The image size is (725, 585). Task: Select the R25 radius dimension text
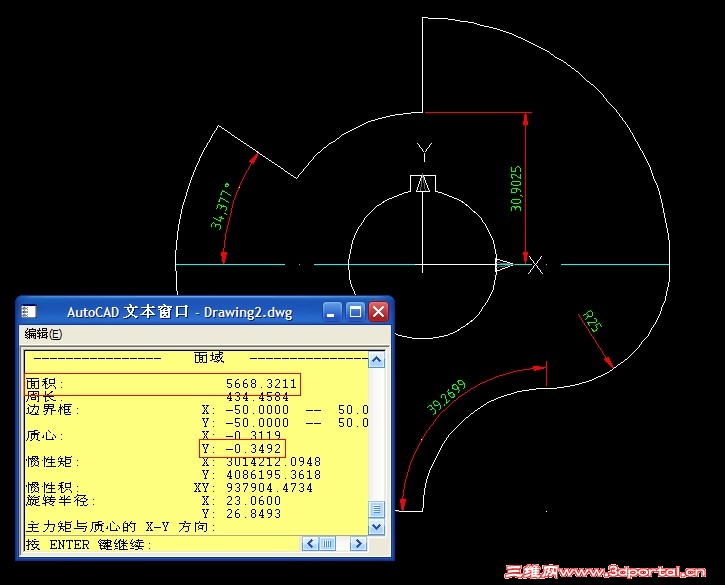pos(592,321)
